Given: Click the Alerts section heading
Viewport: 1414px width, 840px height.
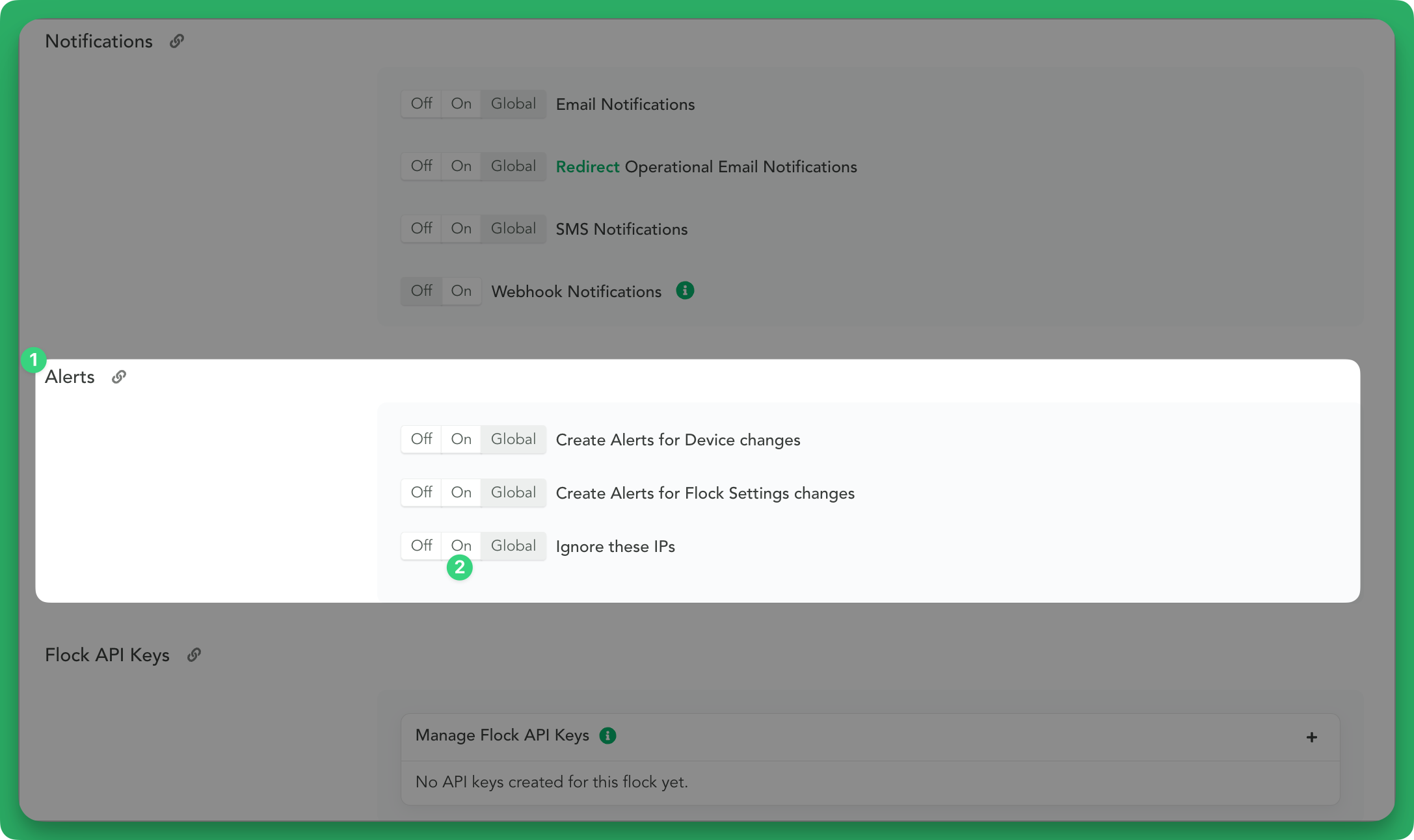Looking at the screenshot, I should point(70,377).
